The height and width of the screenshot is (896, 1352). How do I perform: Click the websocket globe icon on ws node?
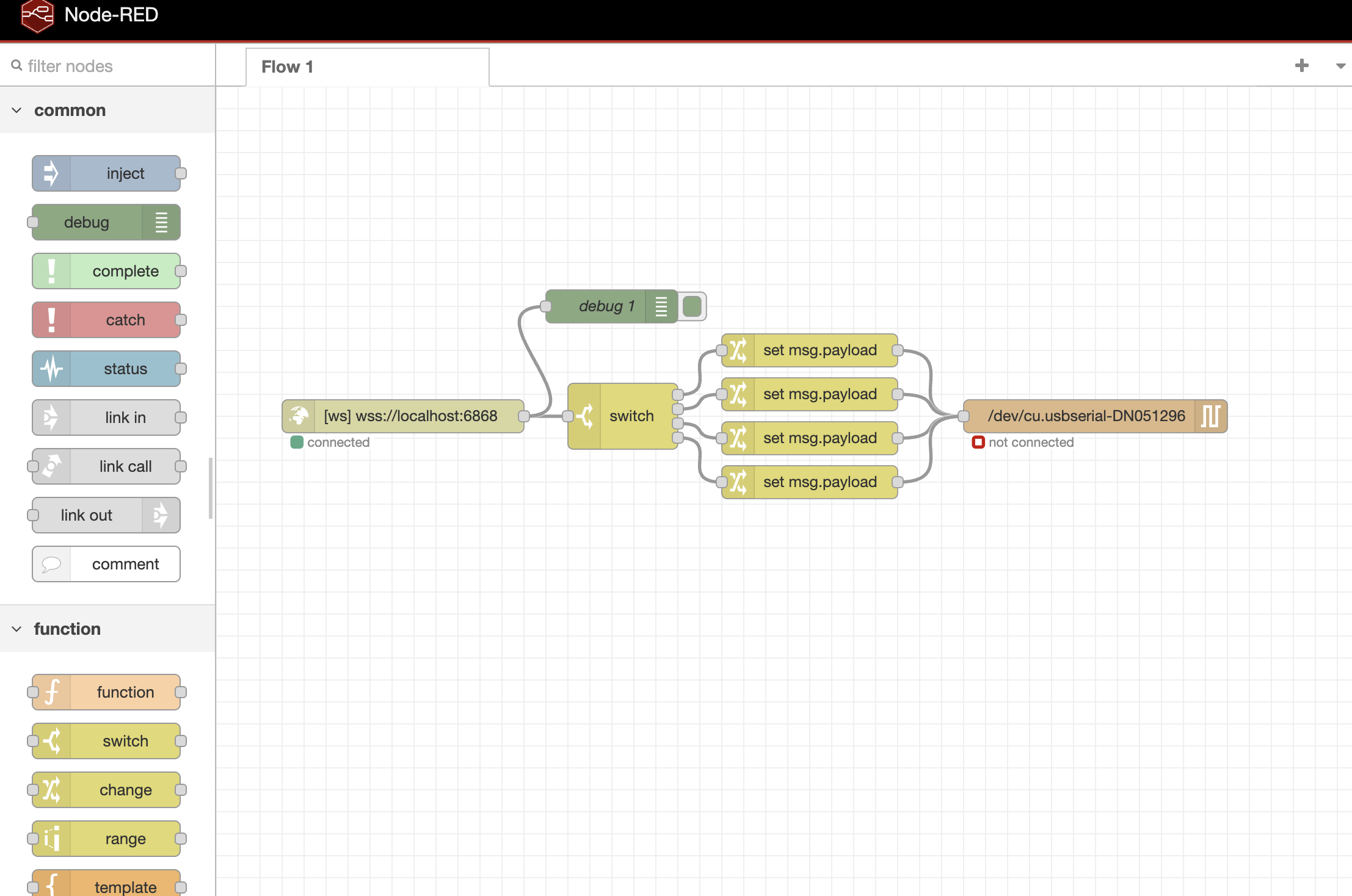[299, 416]
